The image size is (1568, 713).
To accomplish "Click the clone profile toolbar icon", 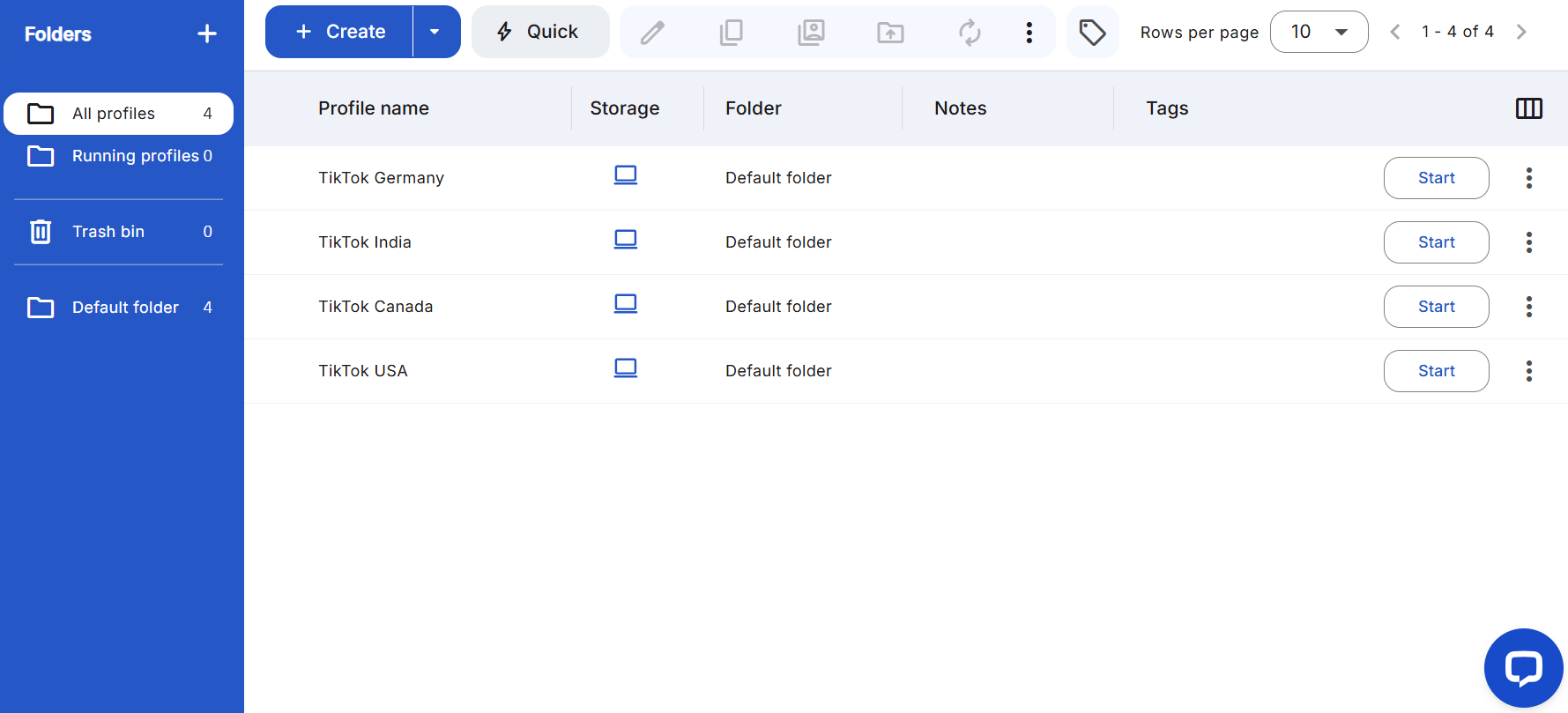I will point(811,33).
